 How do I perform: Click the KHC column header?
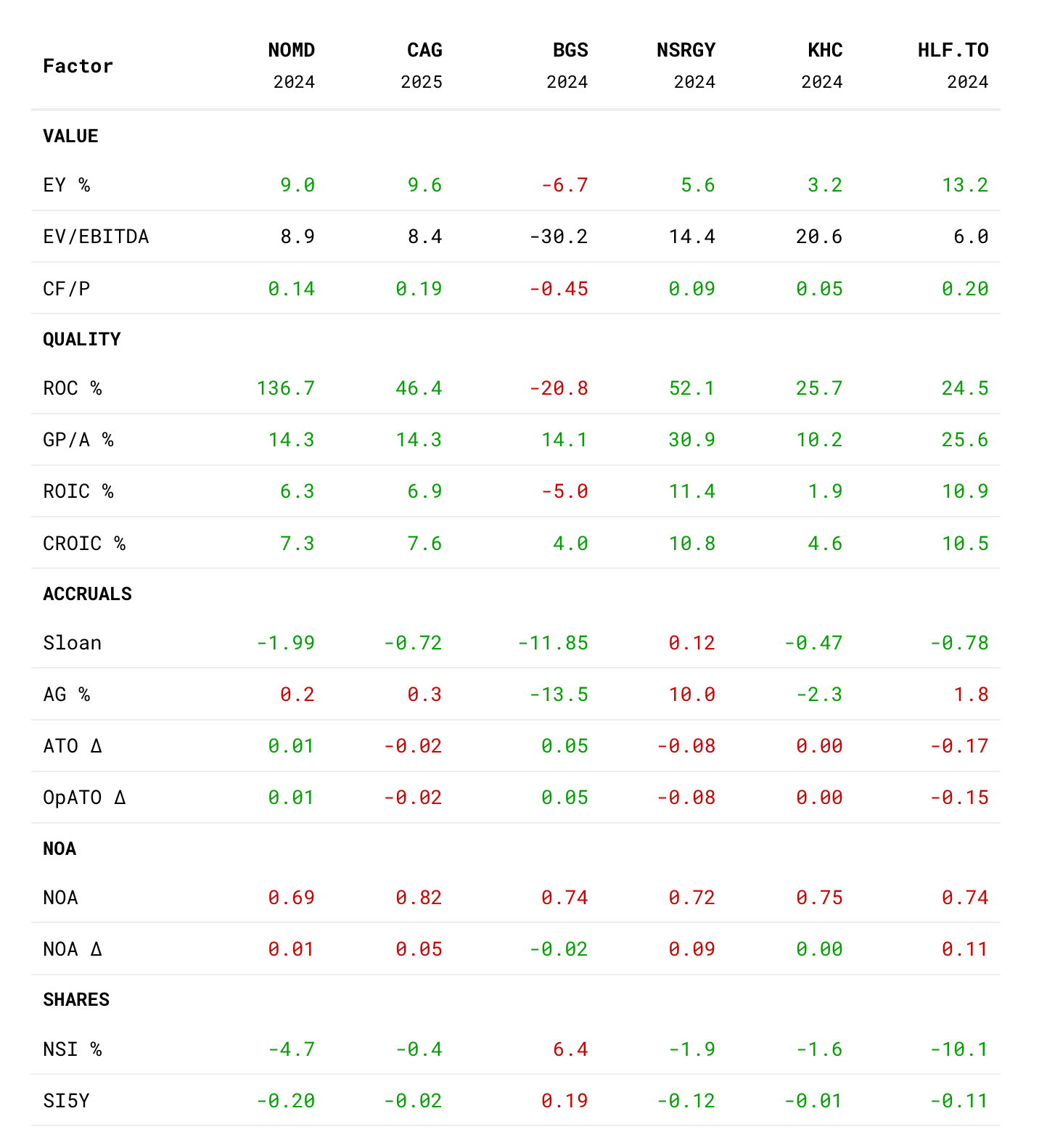(825, 50)
